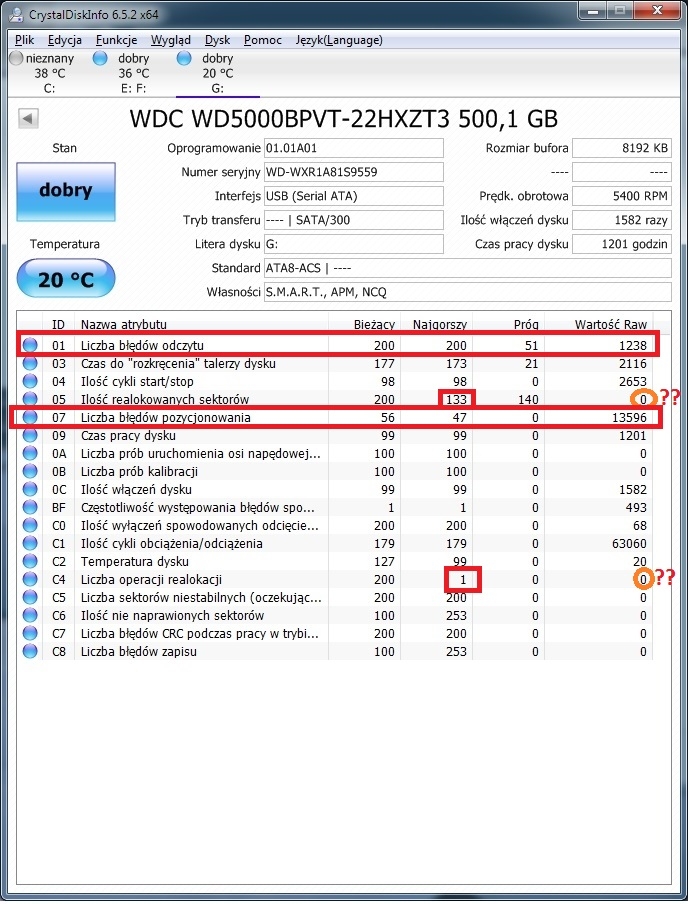Click the status icon for Czas do rozkręcenia talerzy
692x904 pixels.
[x=30, y=363]
